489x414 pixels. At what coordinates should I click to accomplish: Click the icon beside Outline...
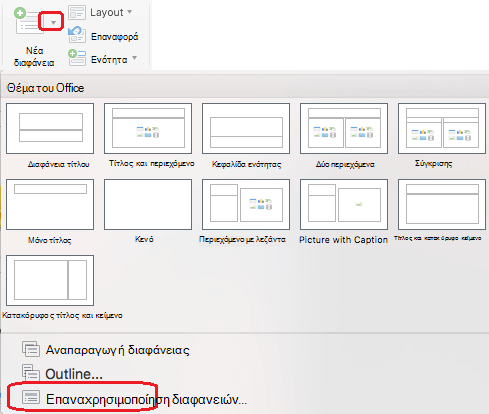(x=31, y=372)
